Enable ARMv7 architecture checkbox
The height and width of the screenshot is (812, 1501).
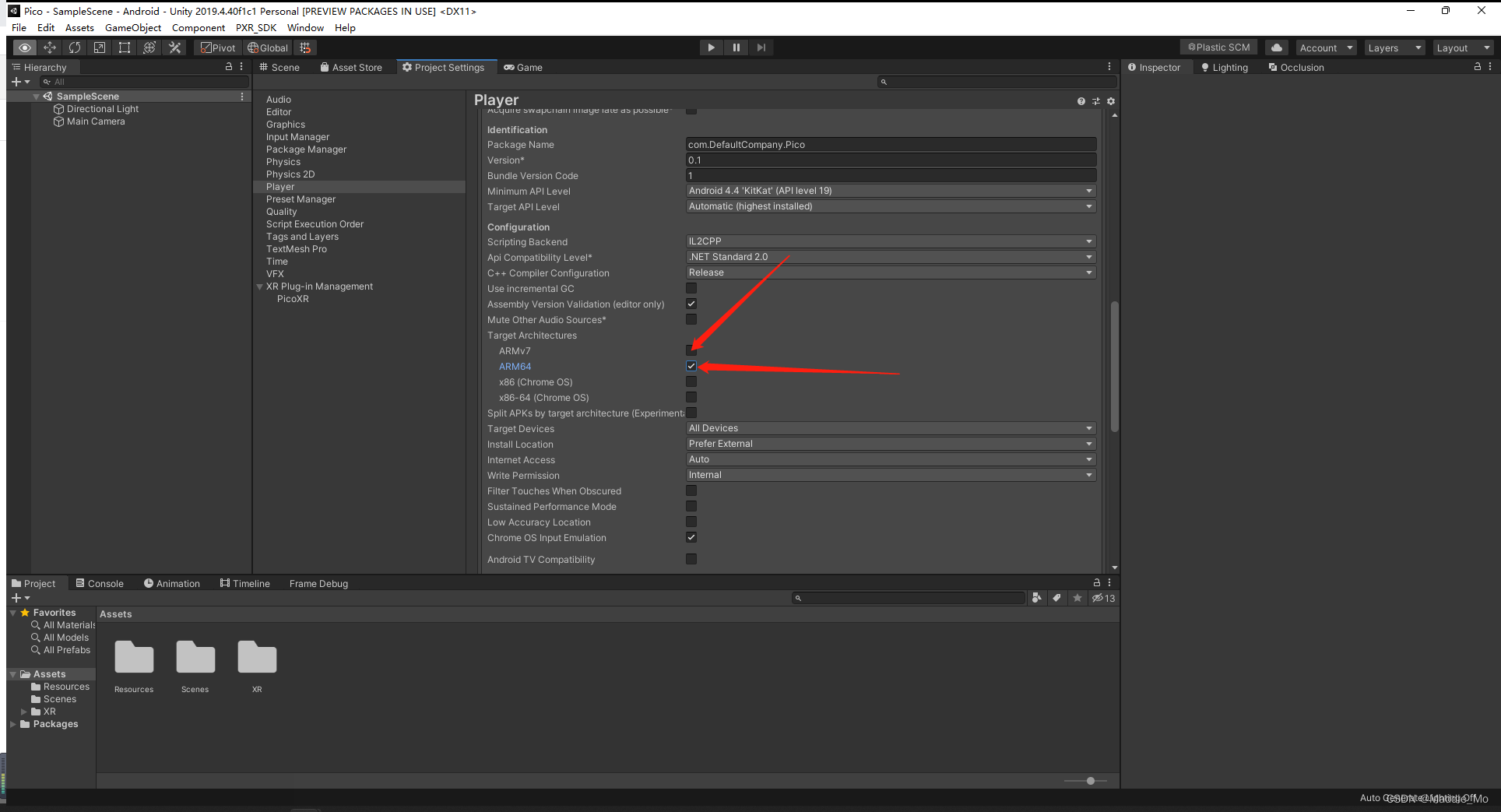click(691, 350)
